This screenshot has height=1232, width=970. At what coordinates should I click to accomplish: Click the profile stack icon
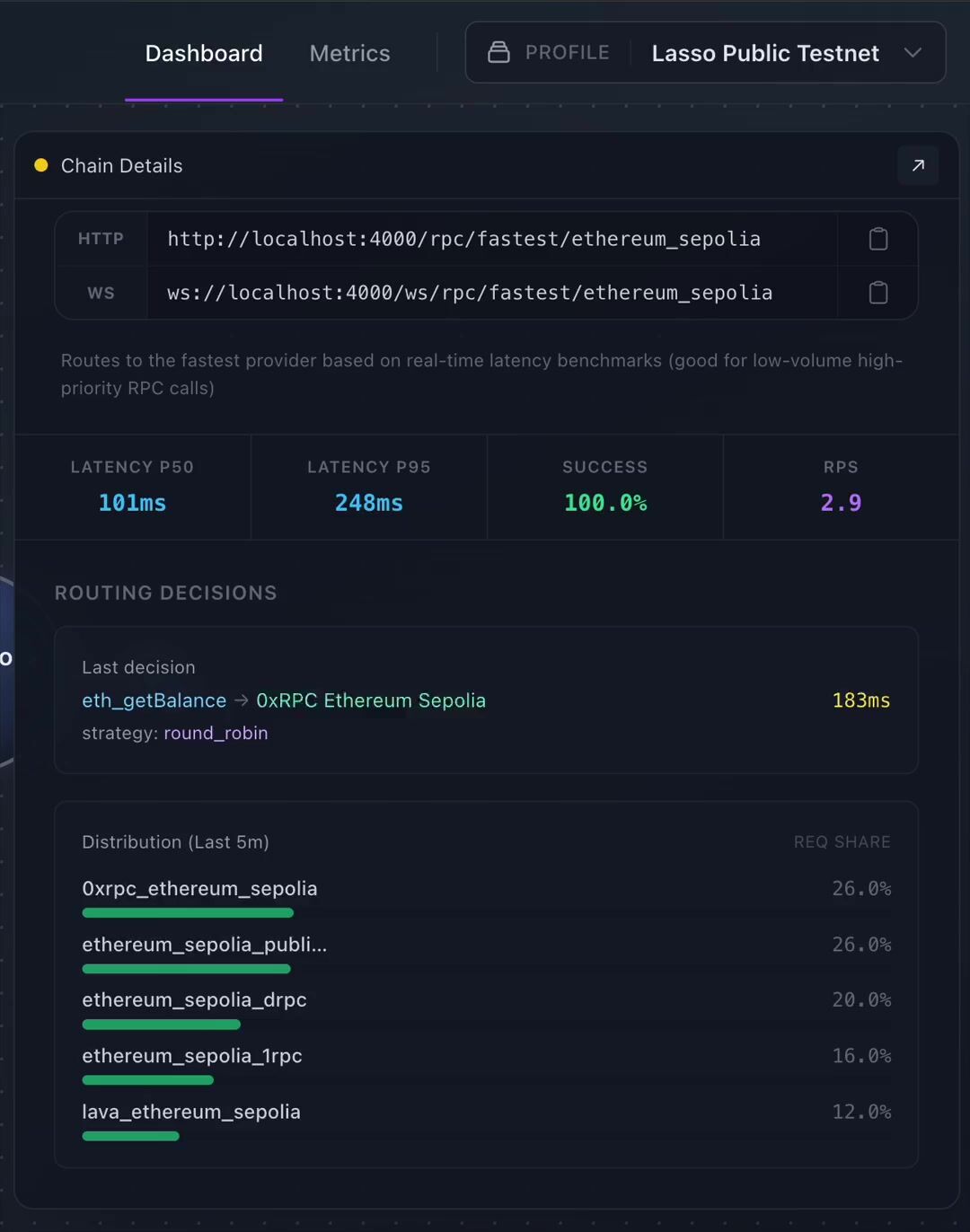pyautogui.click(x=498, y=53)
